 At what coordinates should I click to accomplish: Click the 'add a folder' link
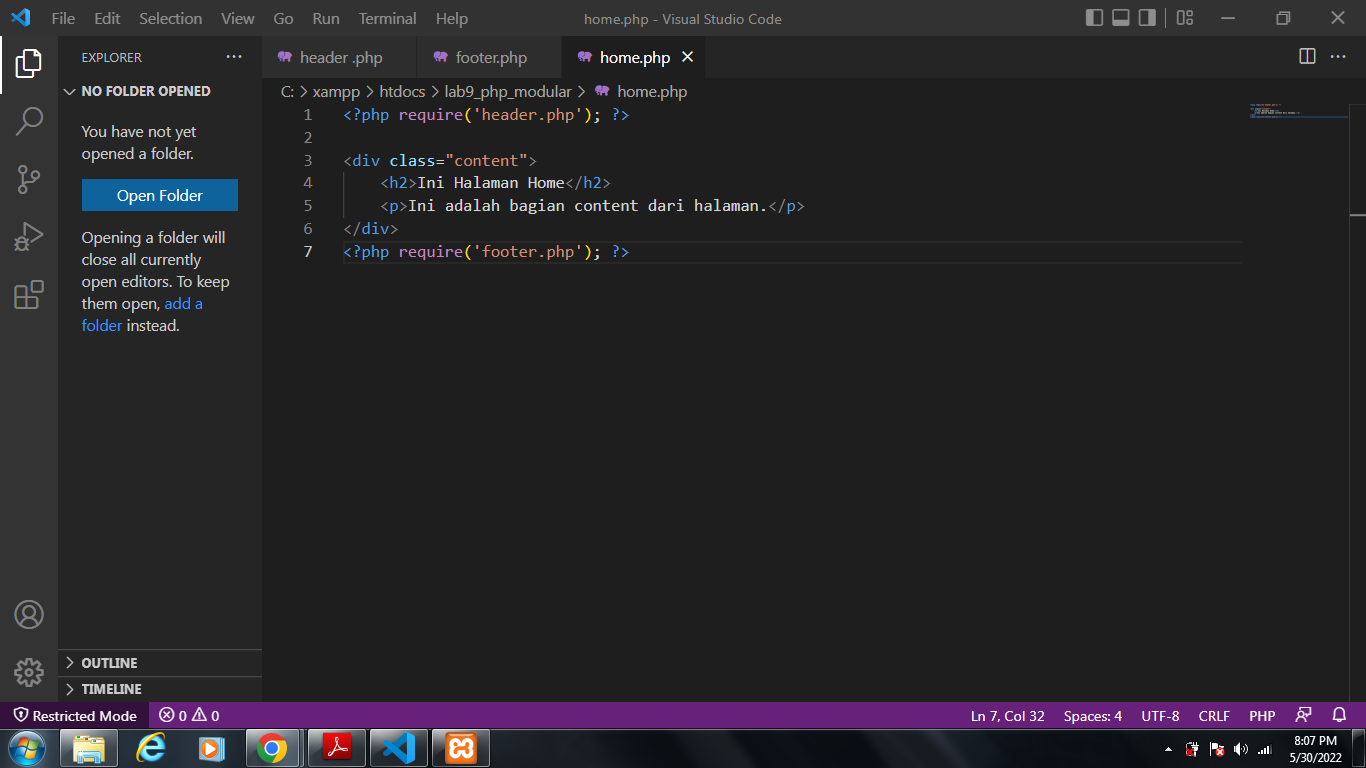click(x=183, y=303)
